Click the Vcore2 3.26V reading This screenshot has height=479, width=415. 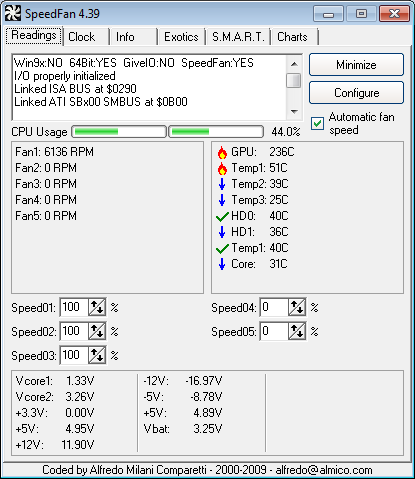[55, 397]
